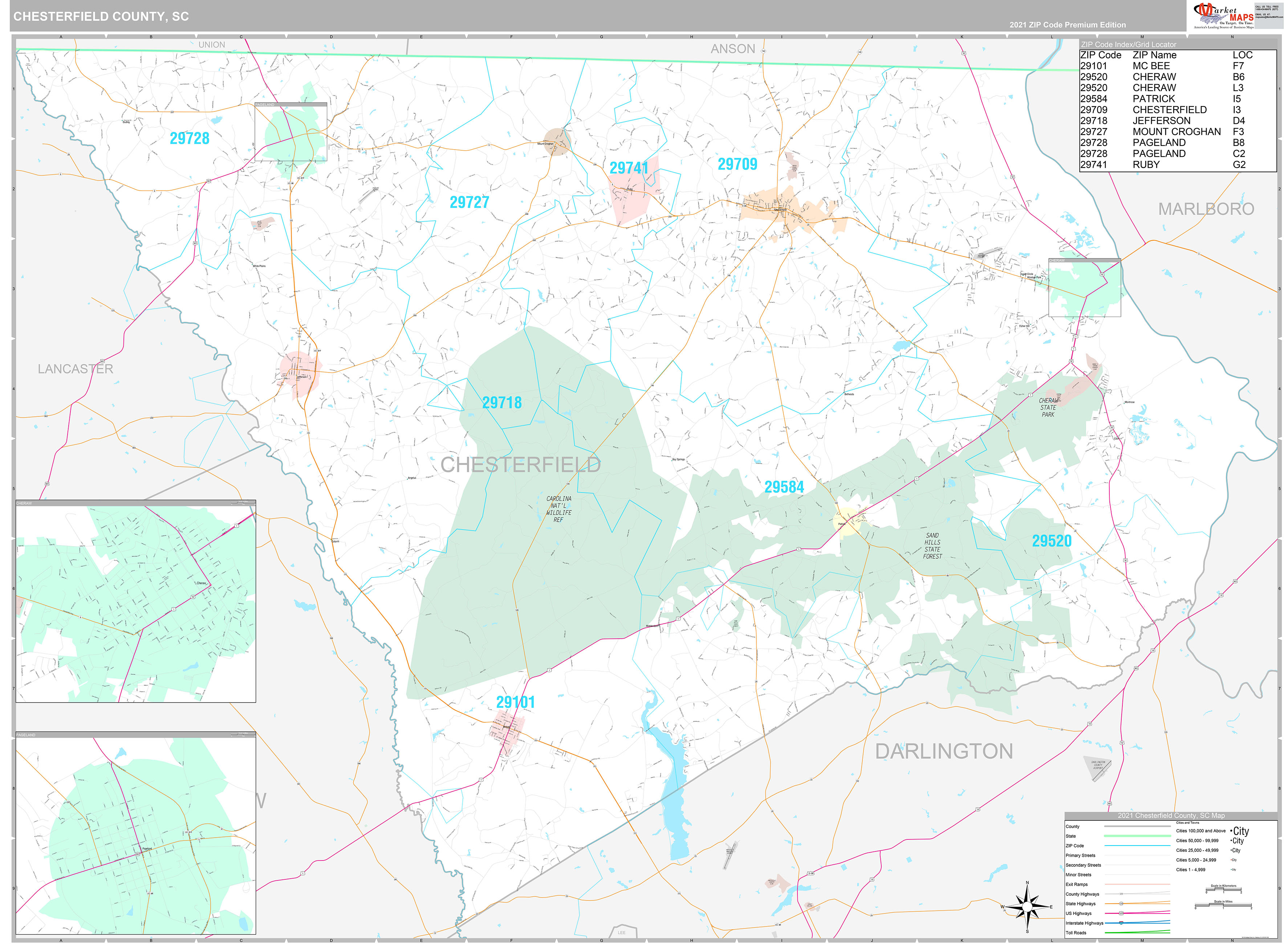1288x944 pixels.
Task: Click the interstate shield symbol in the legend
Action: click(1121, 923)
